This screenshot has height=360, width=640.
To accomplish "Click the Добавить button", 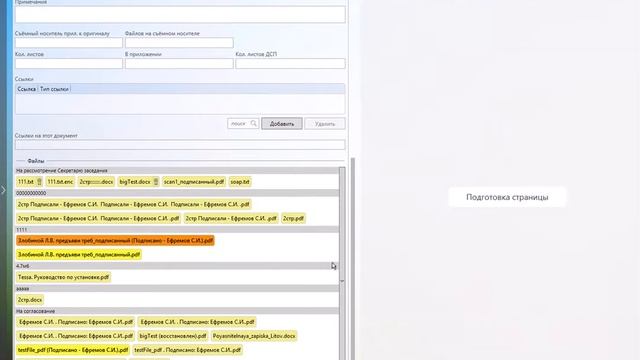I will click(282, 124).
